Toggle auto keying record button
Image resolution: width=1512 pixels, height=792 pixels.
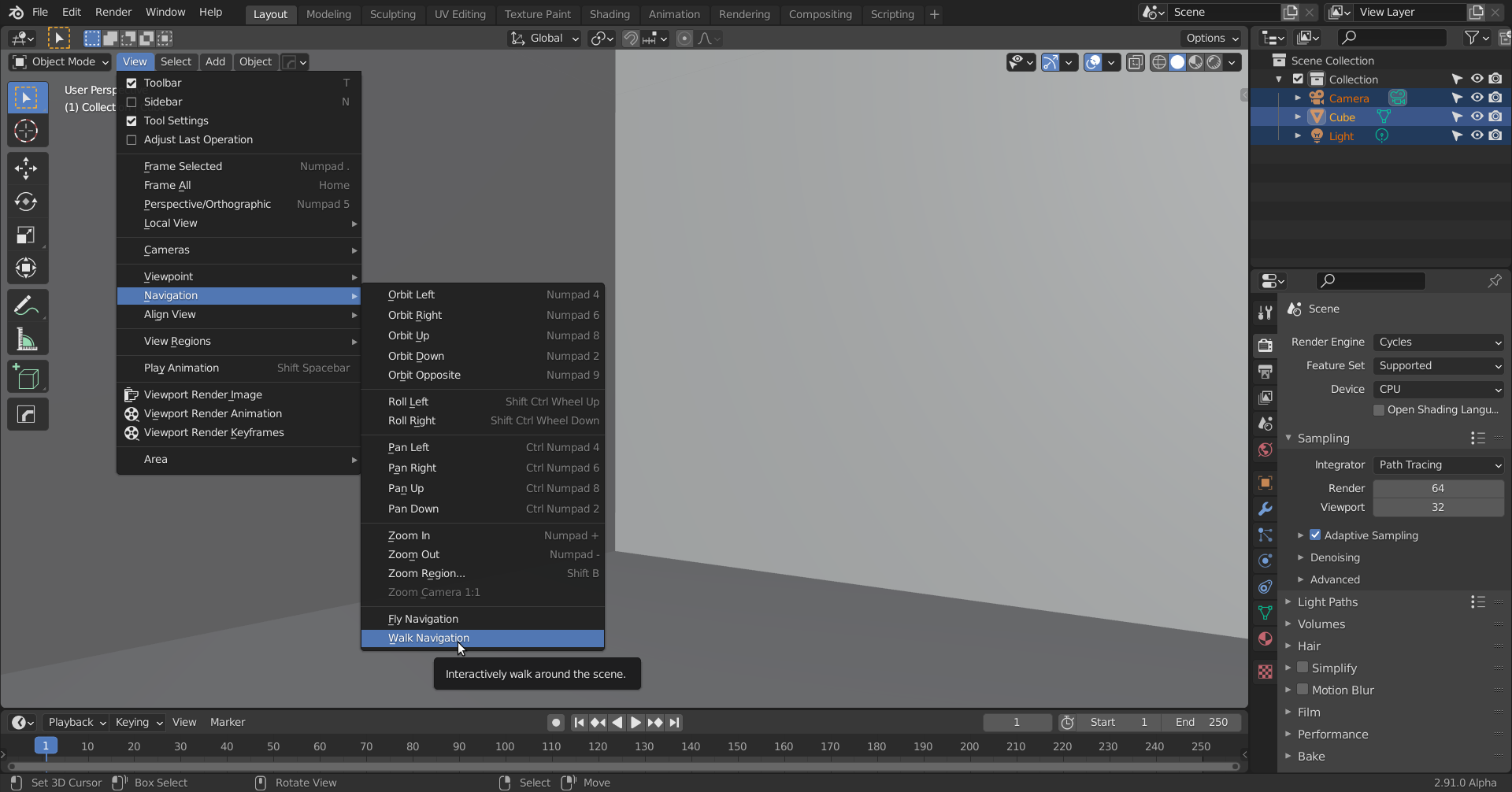tap(556, 722)
